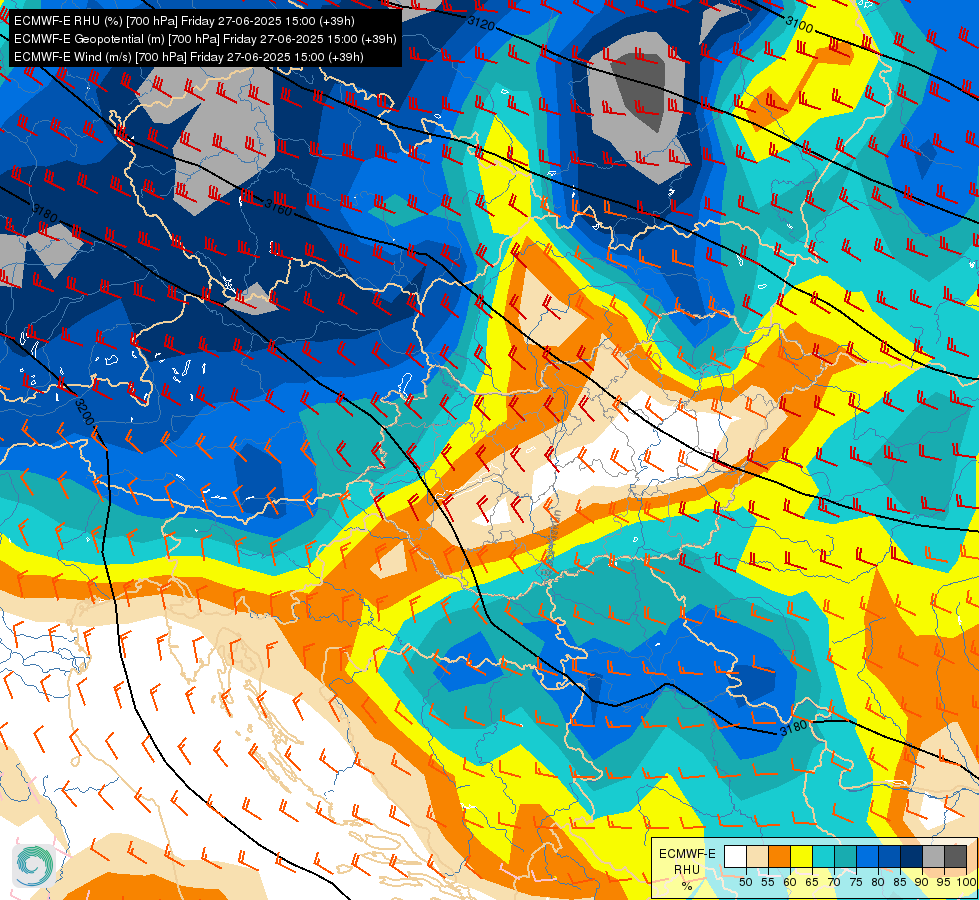Pick the navy 85–90 legend swatch

coord(912,856)
